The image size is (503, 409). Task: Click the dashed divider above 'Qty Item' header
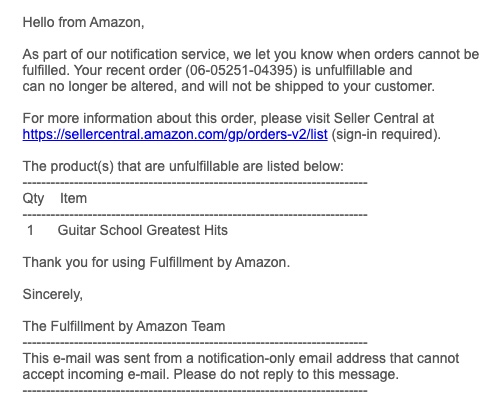[x=195, y=183]
